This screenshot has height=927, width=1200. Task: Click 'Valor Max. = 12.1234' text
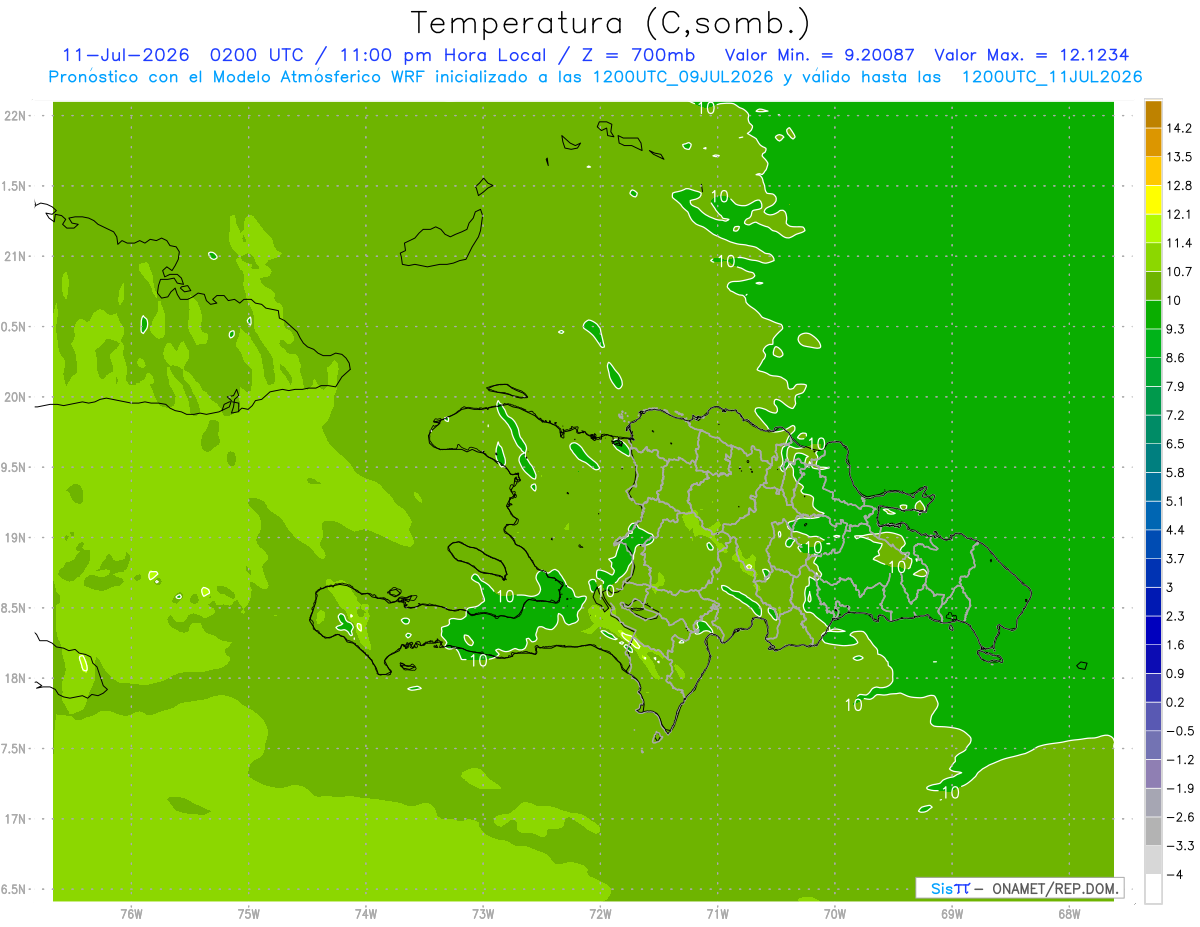point(1032,55)
